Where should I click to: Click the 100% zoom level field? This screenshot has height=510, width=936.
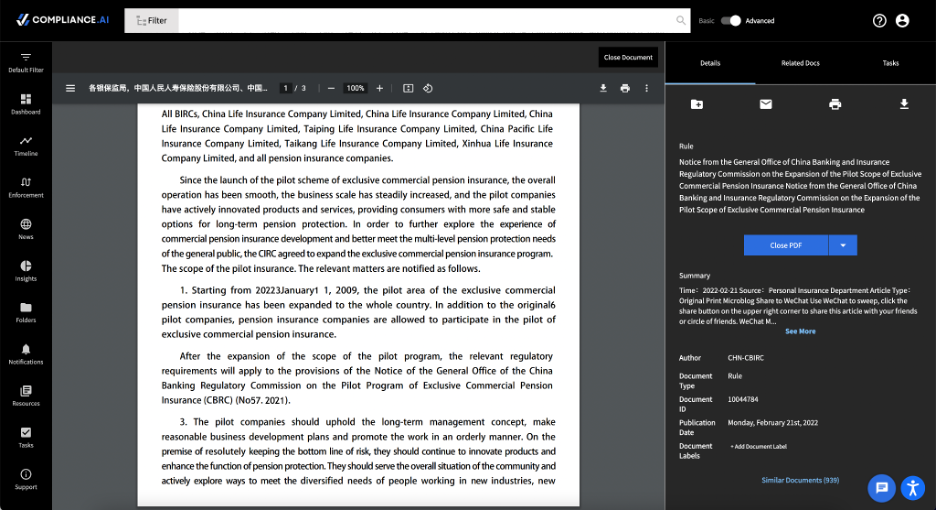(x=355, y=88)
